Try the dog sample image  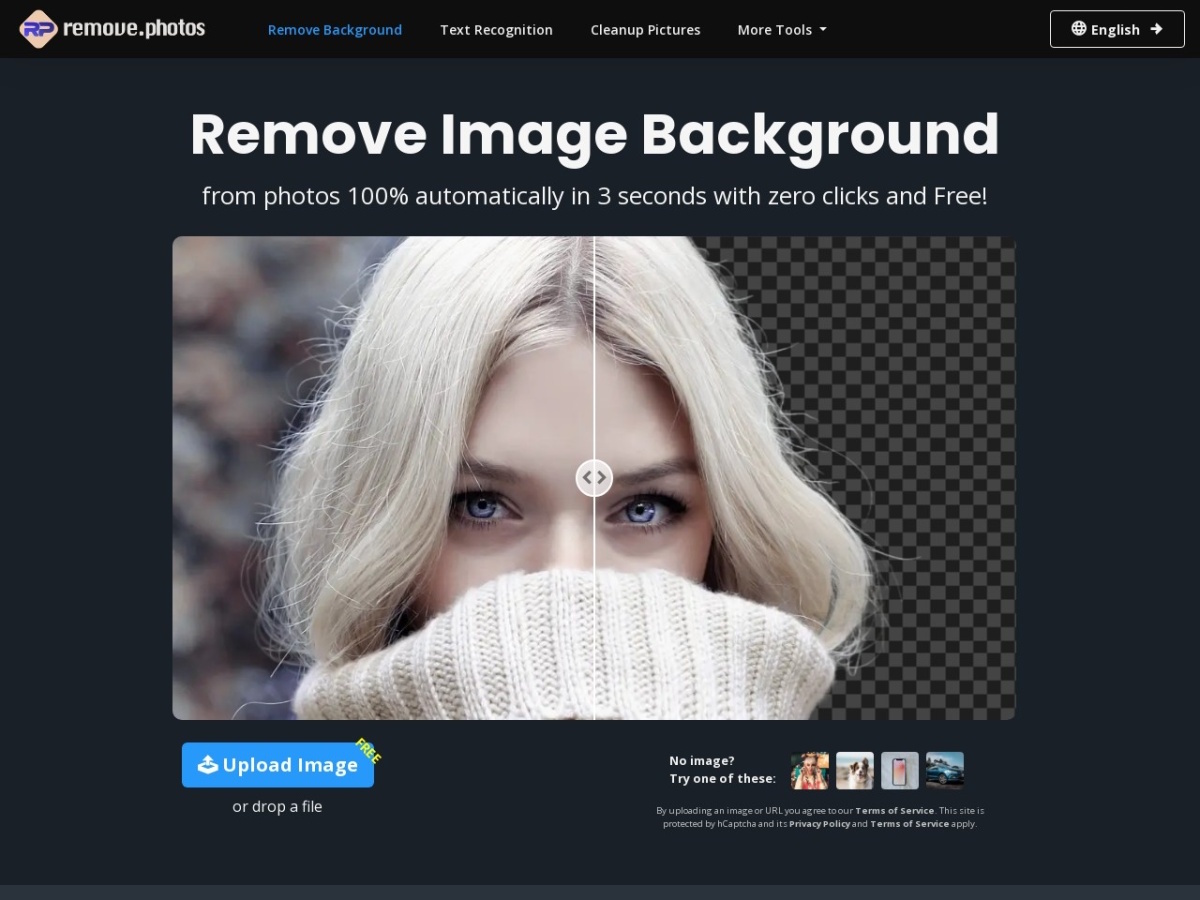[855, 770]
